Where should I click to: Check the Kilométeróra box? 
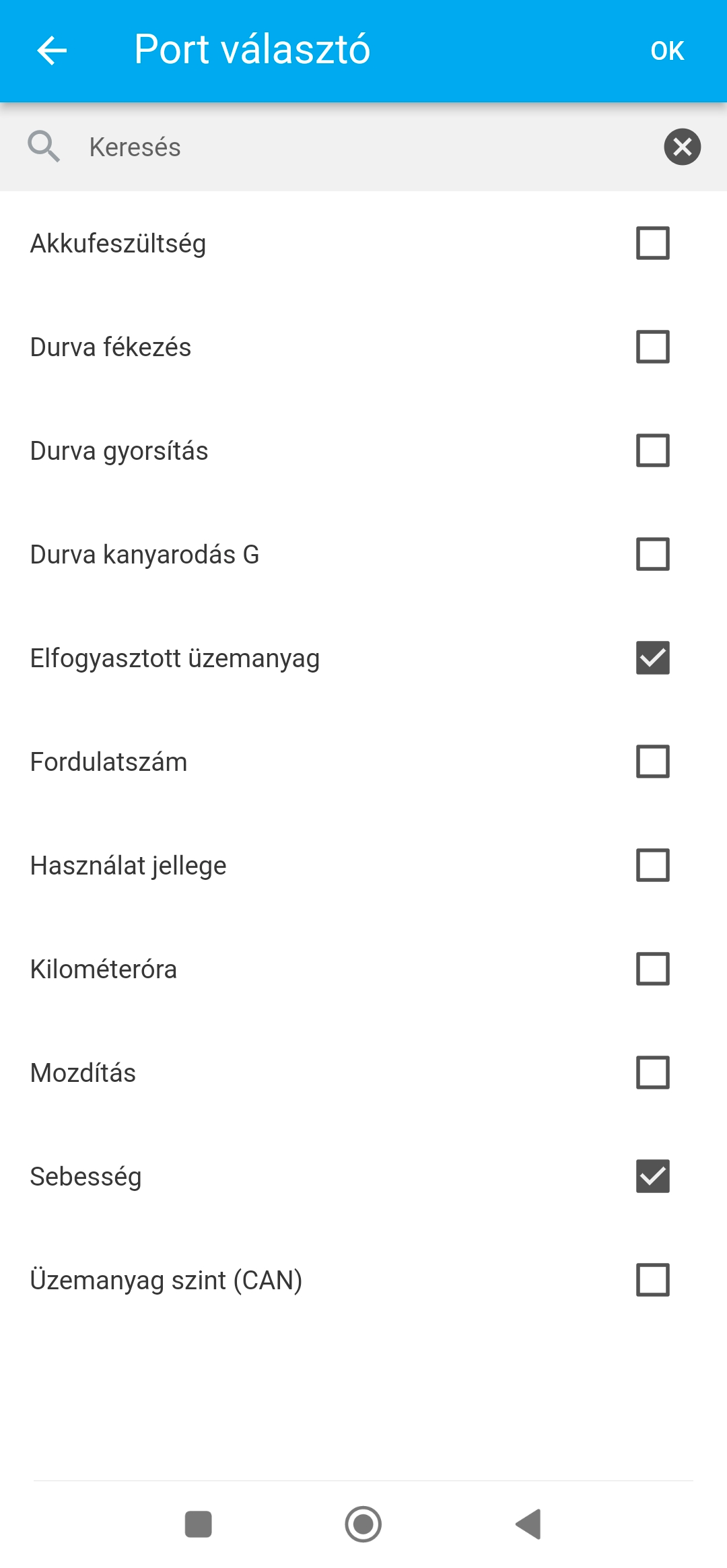pos(652,969)
